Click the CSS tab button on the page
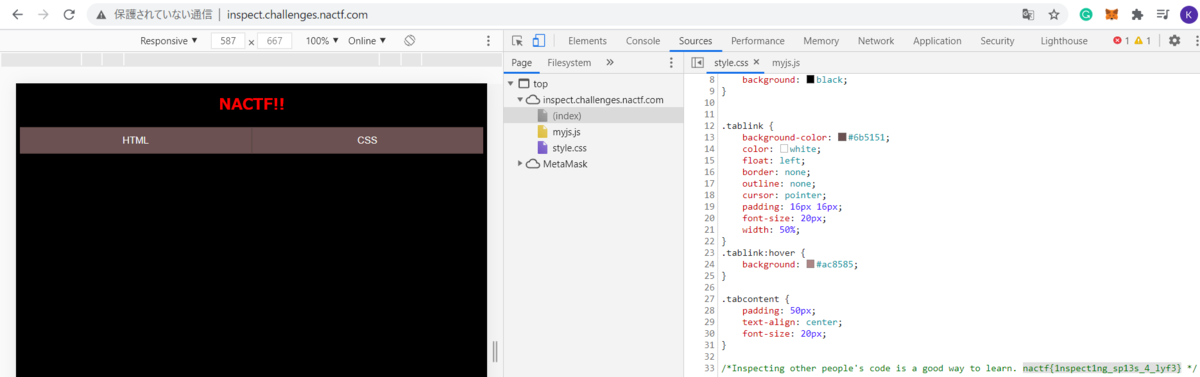The height and width of the screenshot is (377, 1200). tap(367, 140)
